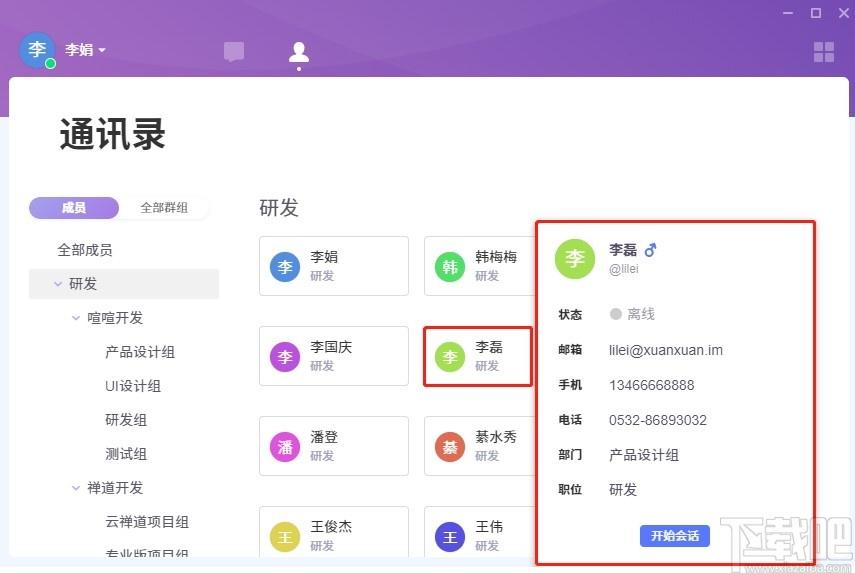Screen dimensions: 855x573
Task: Click the 开始会话 button
Action: pos(675,536)
